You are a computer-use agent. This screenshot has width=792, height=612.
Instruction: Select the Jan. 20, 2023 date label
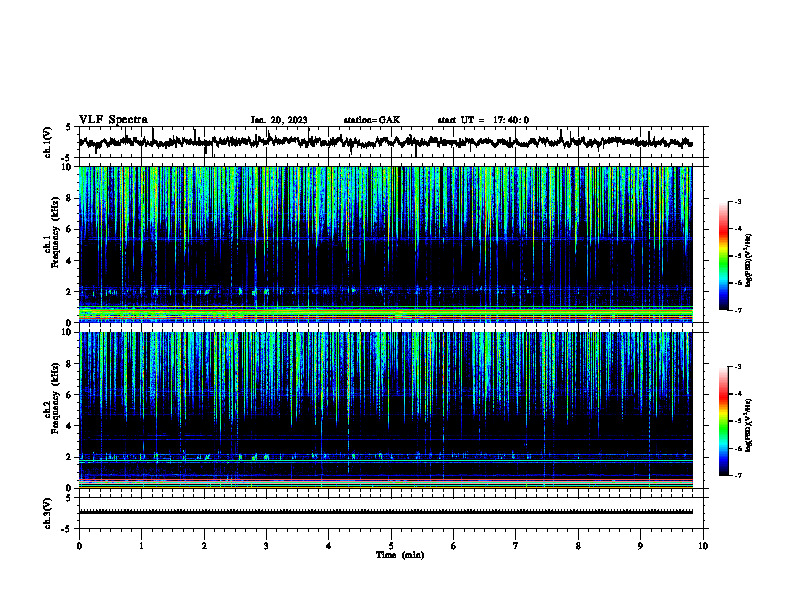coord(279,120)
